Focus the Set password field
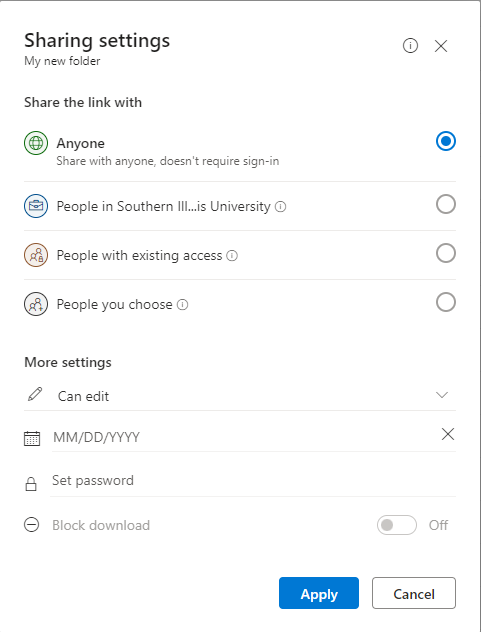The height and width of the screenshot is (632, 481). pos(253,480)
